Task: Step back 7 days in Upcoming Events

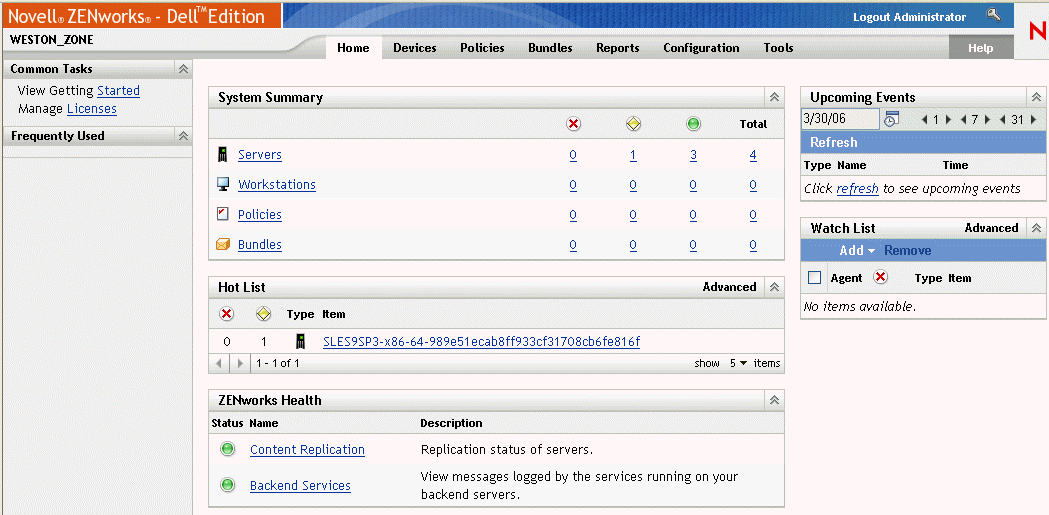Action: click(x=963, y=120)
